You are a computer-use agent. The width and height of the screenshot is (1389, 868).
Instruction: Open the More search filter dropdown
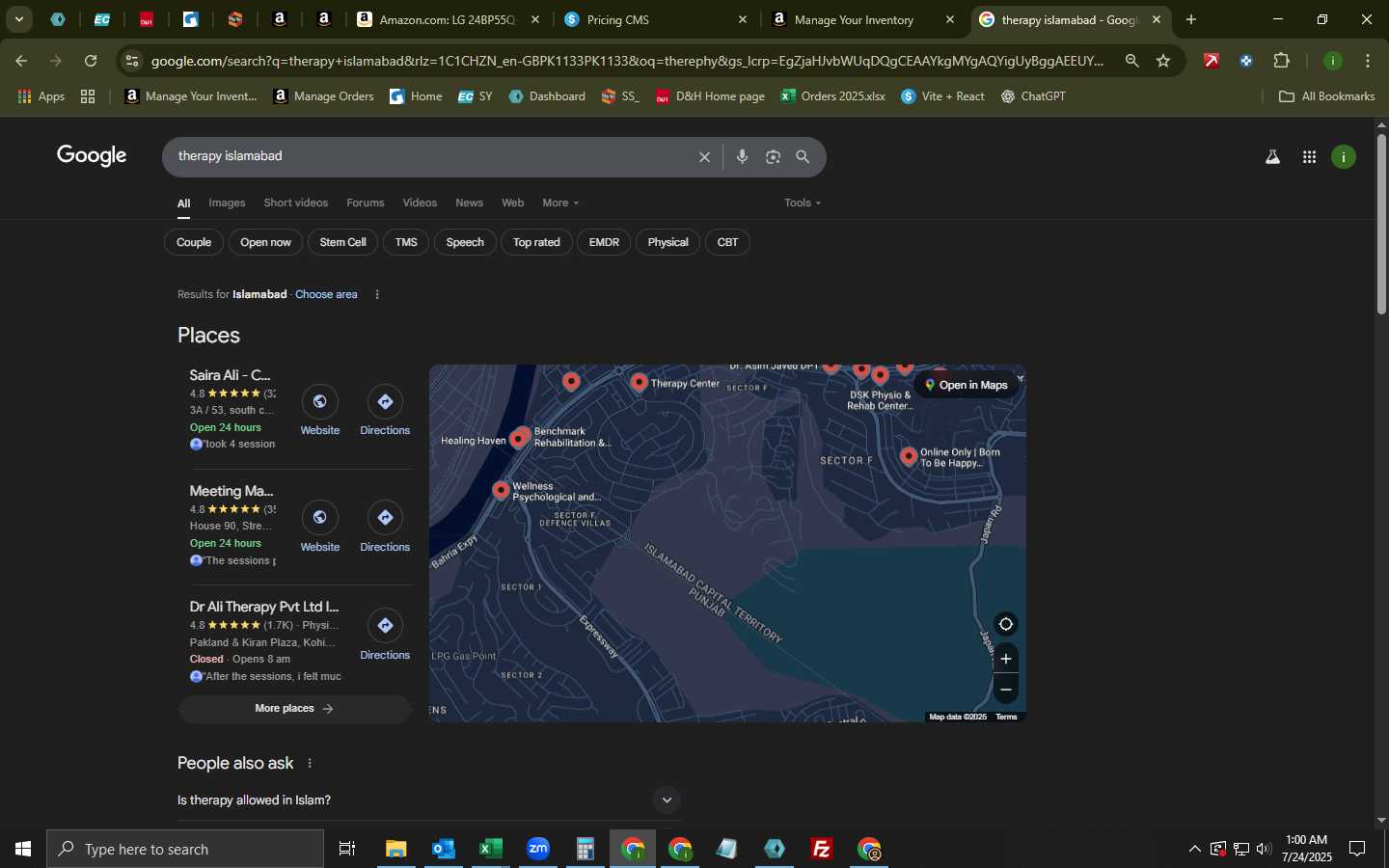(x=560, y=203)
